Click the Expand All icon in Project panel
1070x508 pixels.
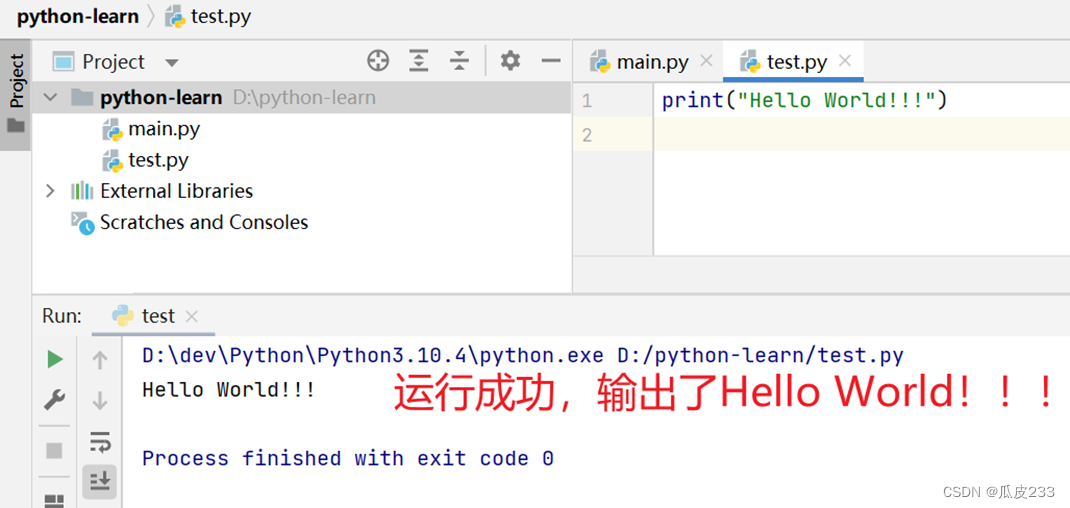(x=418, y=61)
